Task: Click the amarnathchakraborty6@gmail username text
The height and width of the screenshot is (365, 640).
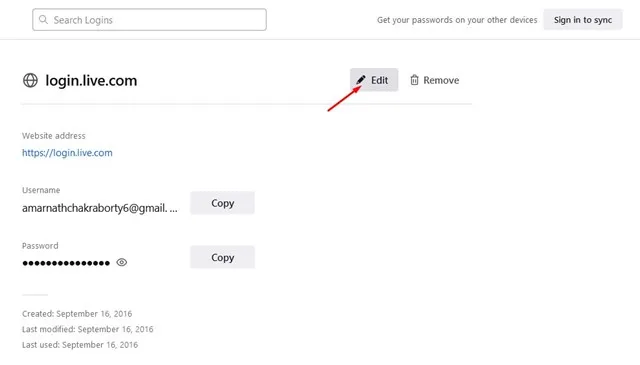Action: pos(100,208)
